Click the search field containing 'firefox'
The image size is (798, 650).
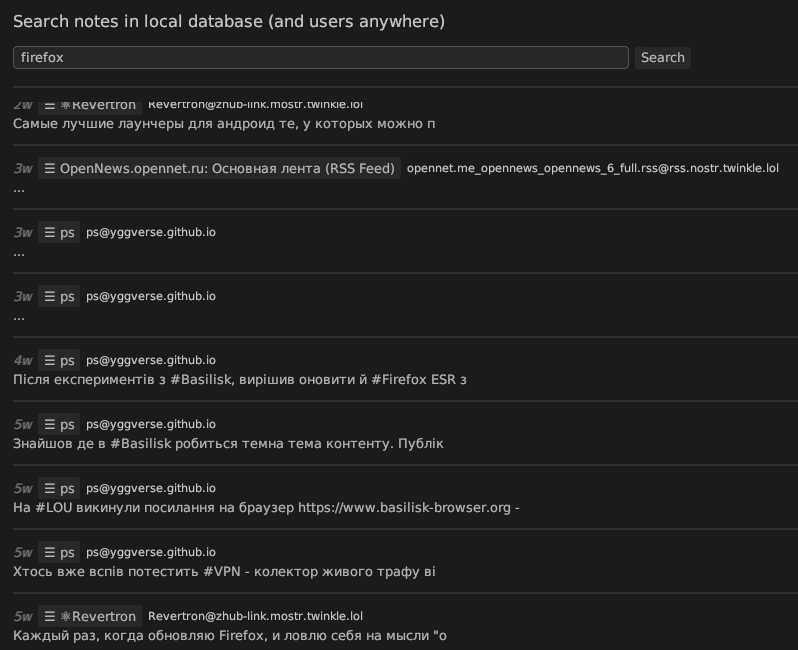pos(321,58)
